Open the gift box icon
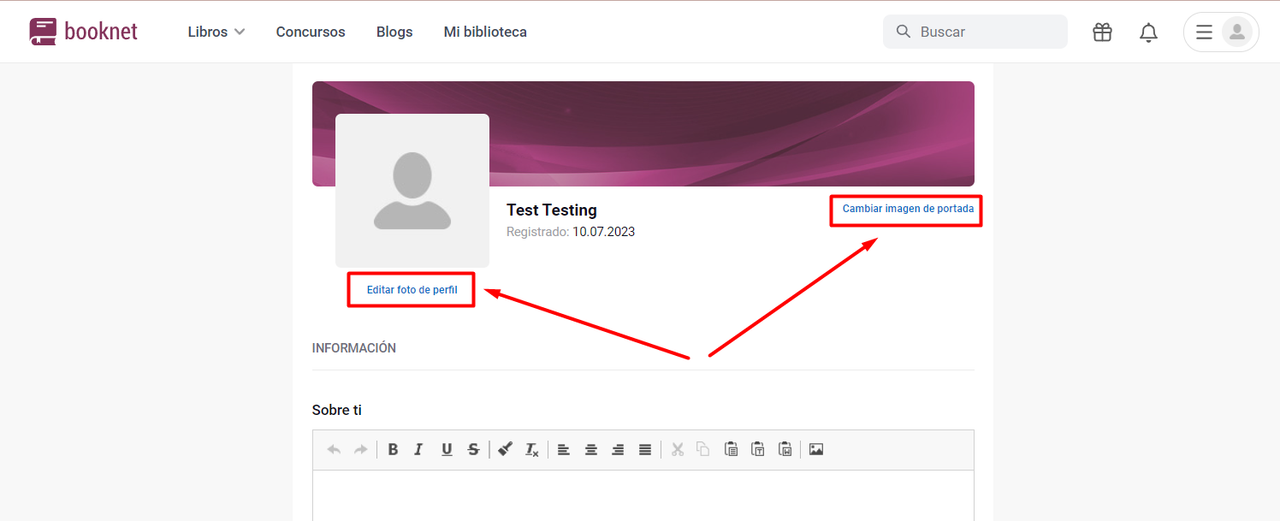Screen dimensions: 1280x521 [1102, 32]
